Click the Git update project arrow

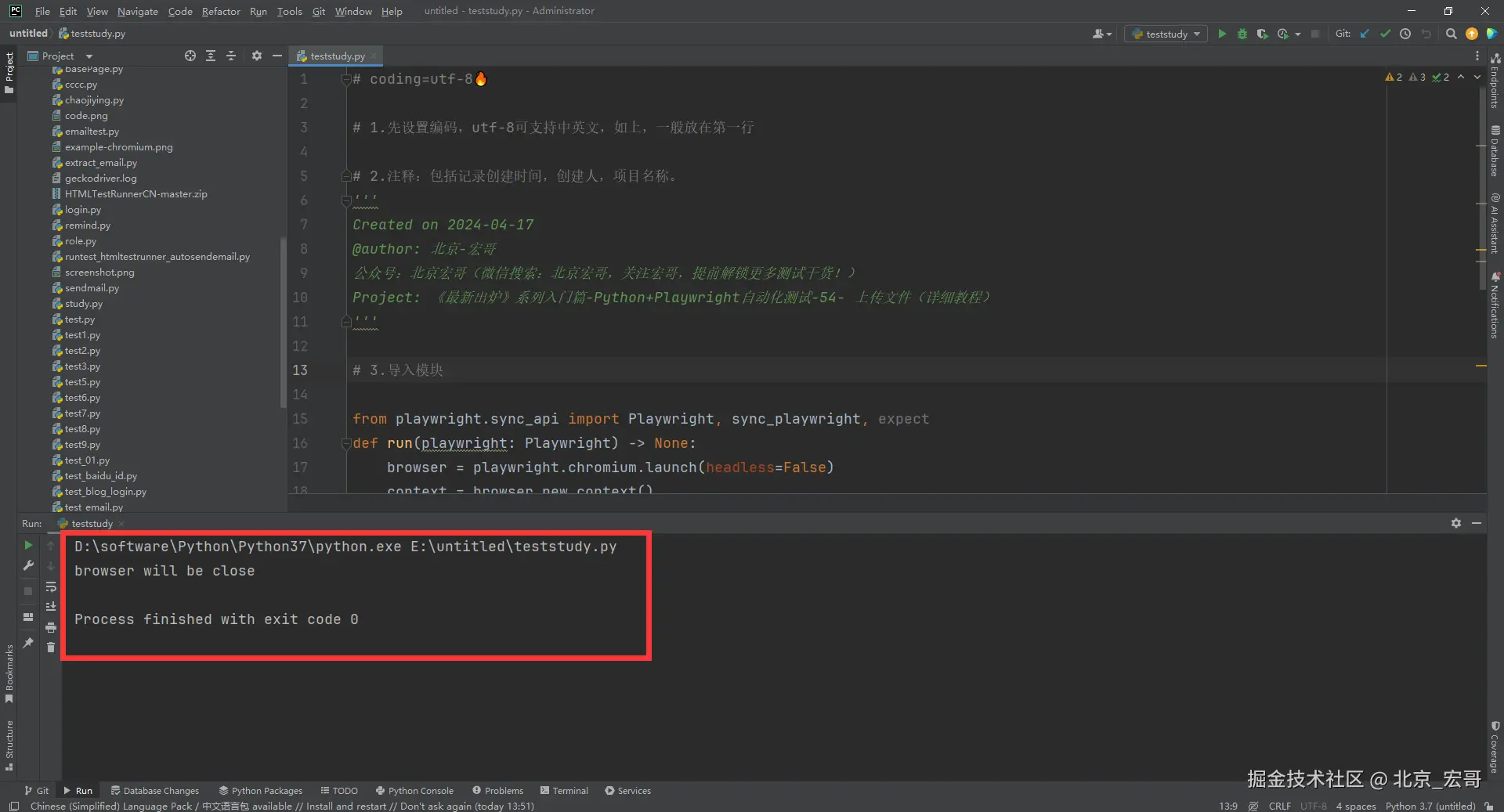(x=1365, y=34)
